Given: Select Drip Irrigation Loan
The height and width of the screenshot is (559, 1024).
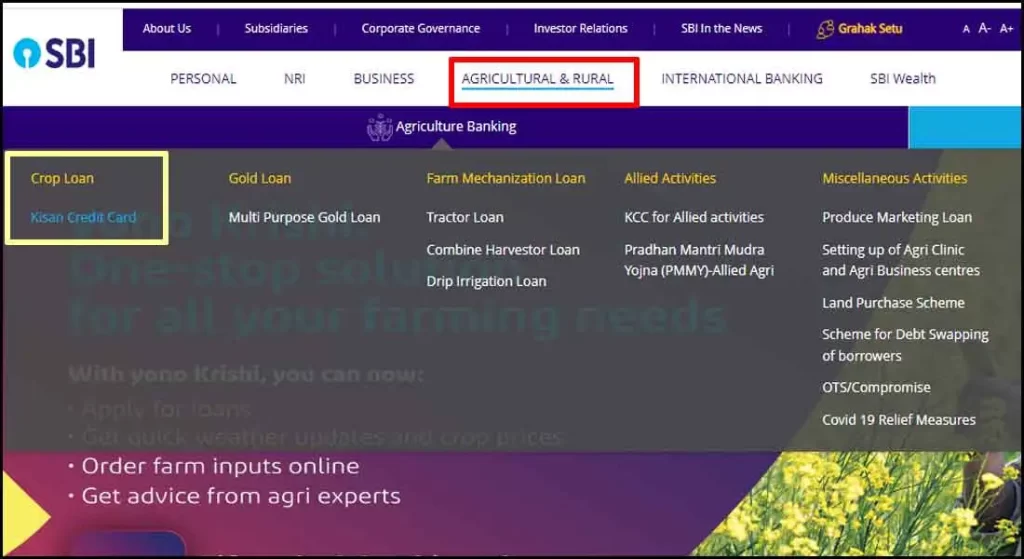Looking at the screenshot, I should (486, 281).
